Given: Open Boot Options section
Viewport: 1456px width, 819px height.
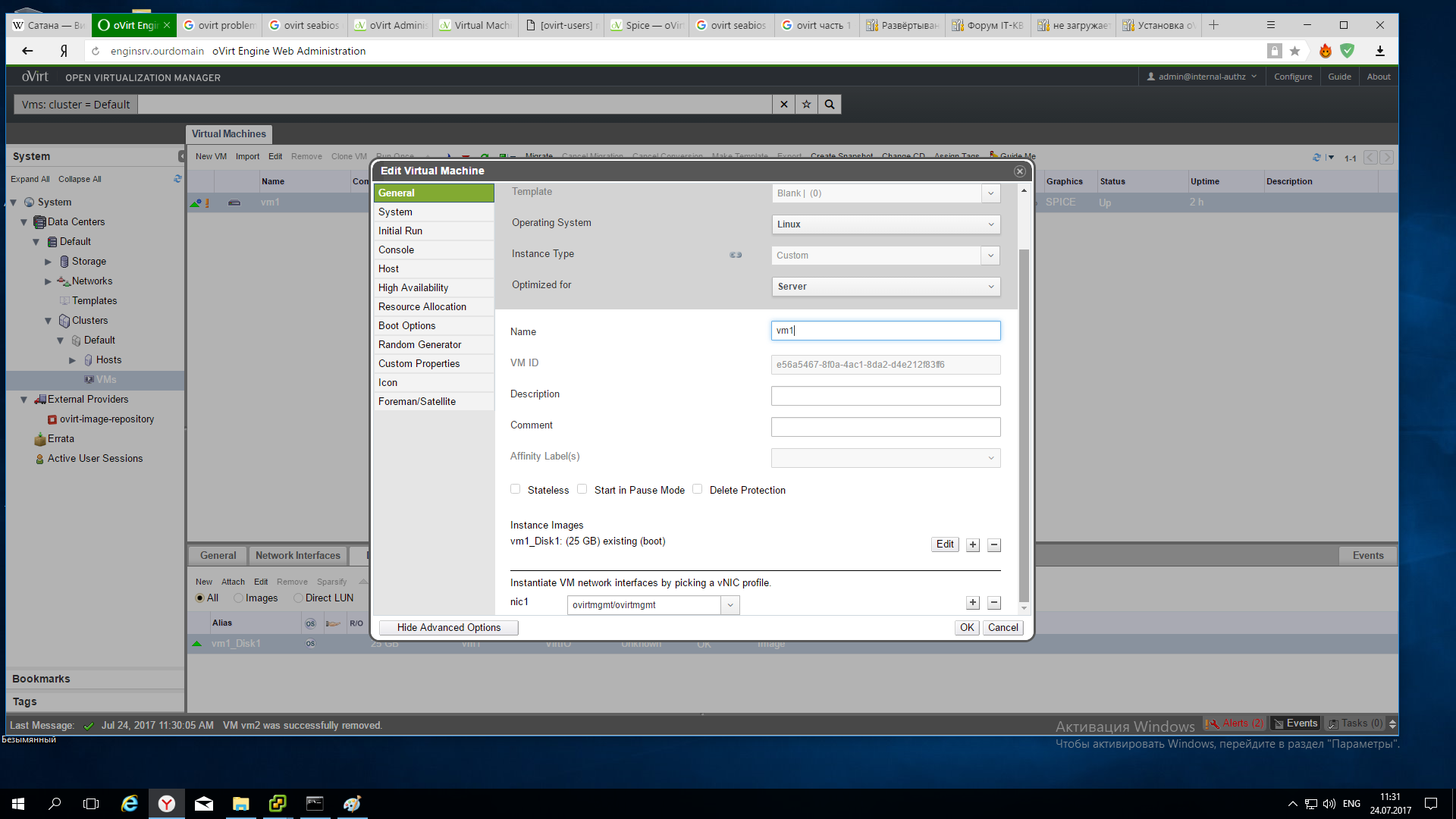Looking at the screenshot, I should click(434, 326).
